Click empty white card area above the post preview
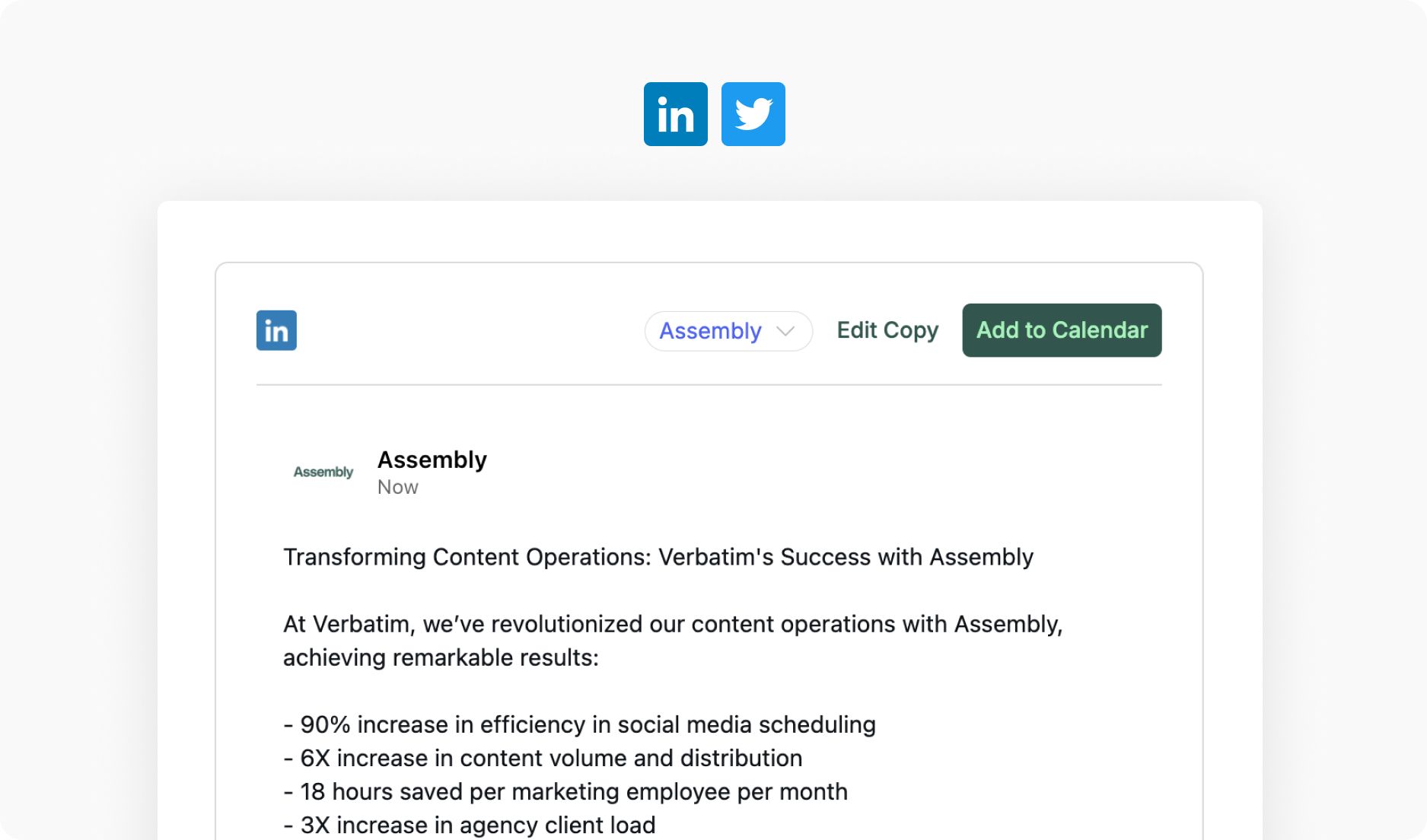The width and height of the screenshot is (1427, 840). click(709, 231)
